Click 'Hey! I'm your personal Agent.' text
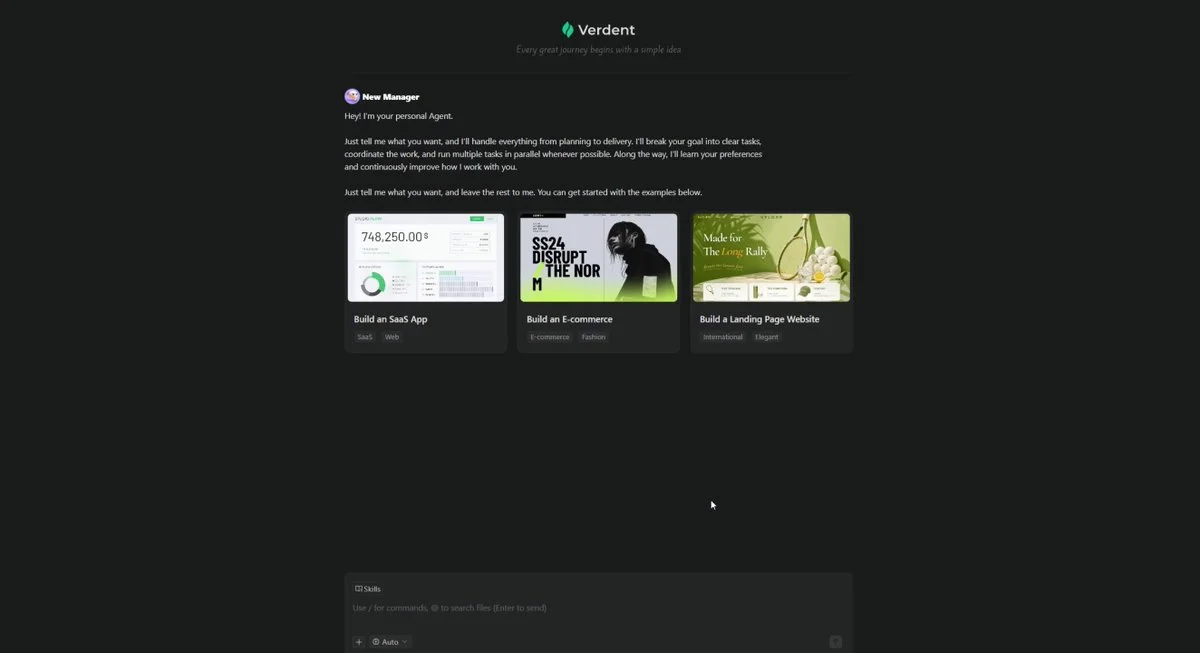1200x653 pixels. [x=399, y=116]
